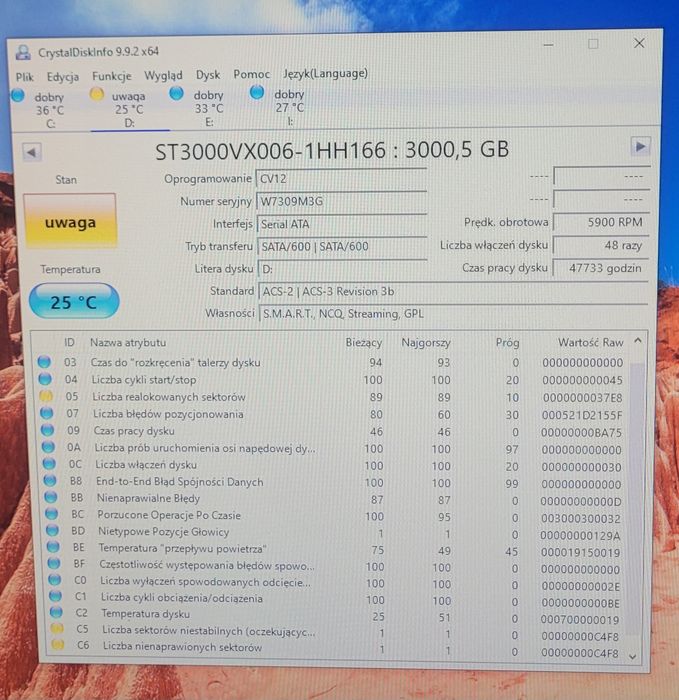The width and height of the screenshot is (679, 700).
Task: Select row Nienaprawialne Błędy
Action: [334, 499]
